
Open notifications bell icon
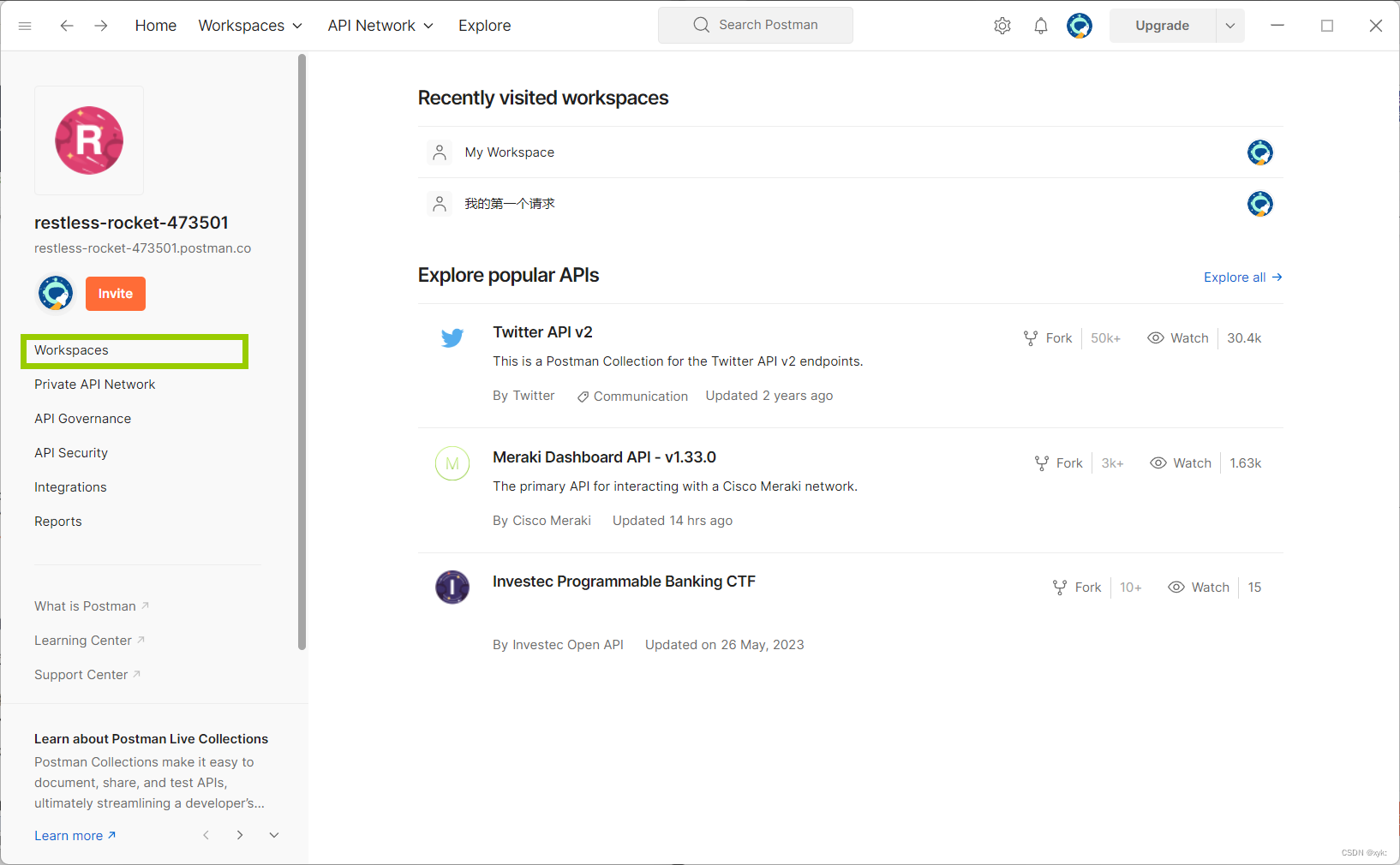[x=1041, y=26]
